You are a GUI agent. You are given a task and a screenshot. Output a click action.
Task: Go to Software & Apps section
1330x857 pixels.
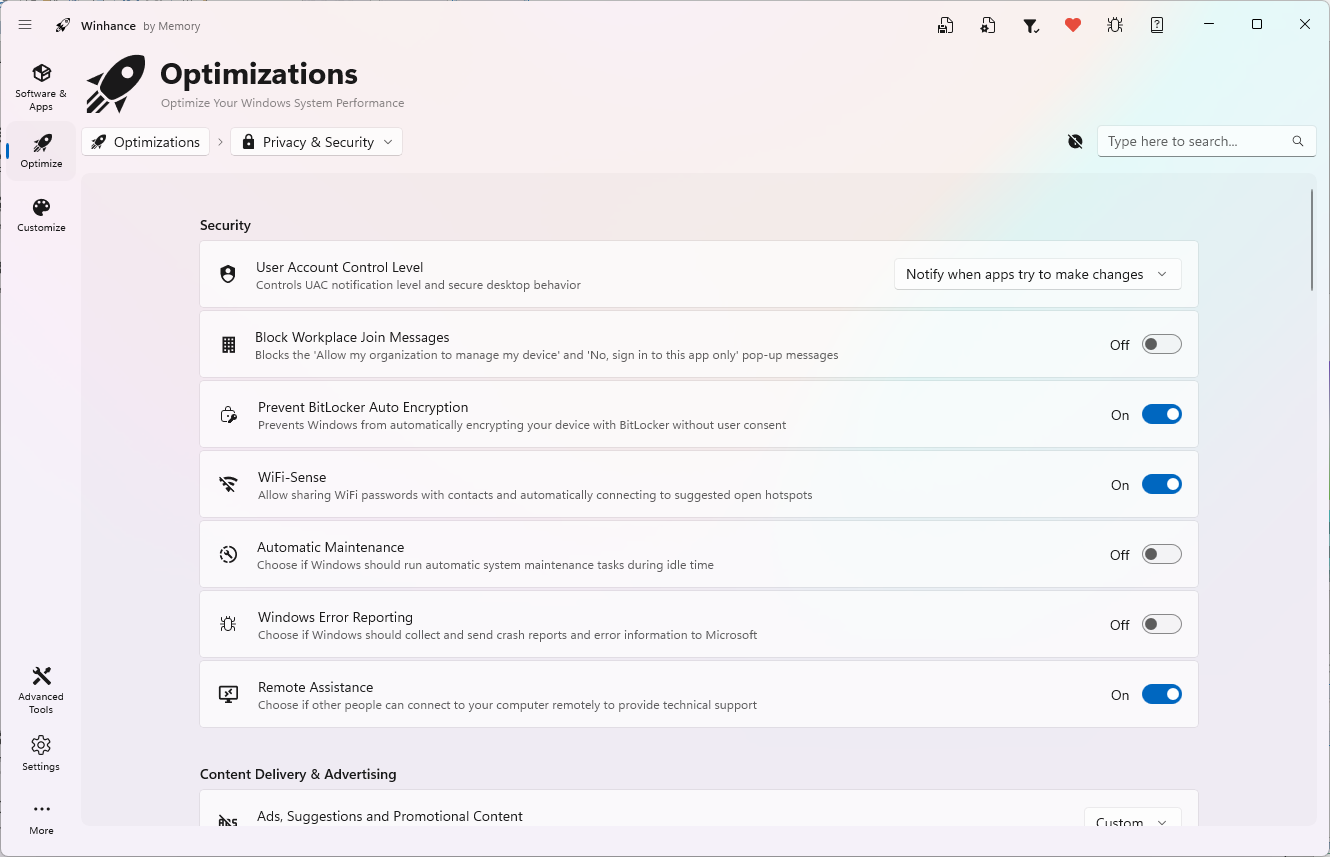click(x=41, y=86)
